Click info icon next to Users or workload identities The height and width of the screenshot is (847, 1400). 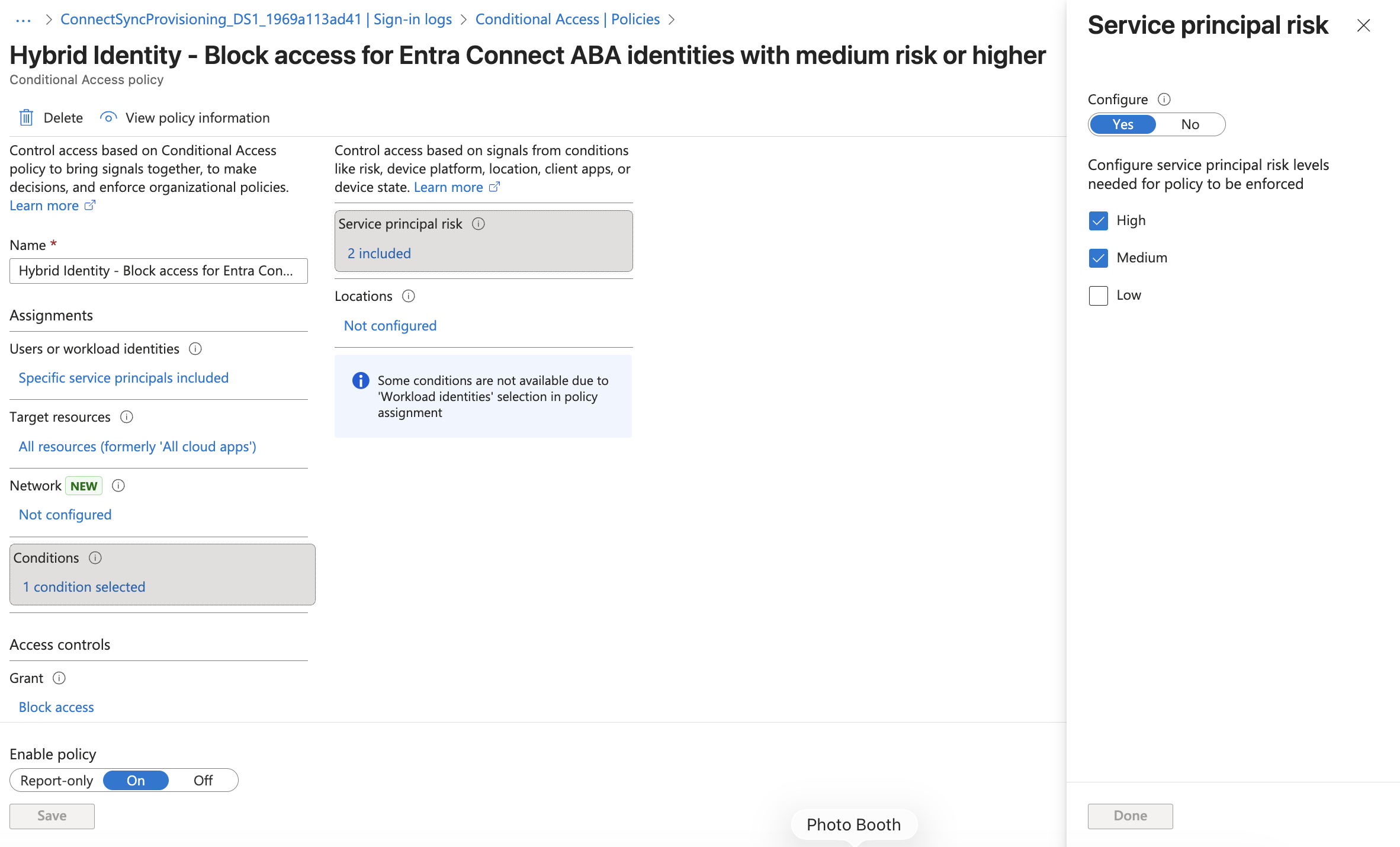tap(195, 349)
